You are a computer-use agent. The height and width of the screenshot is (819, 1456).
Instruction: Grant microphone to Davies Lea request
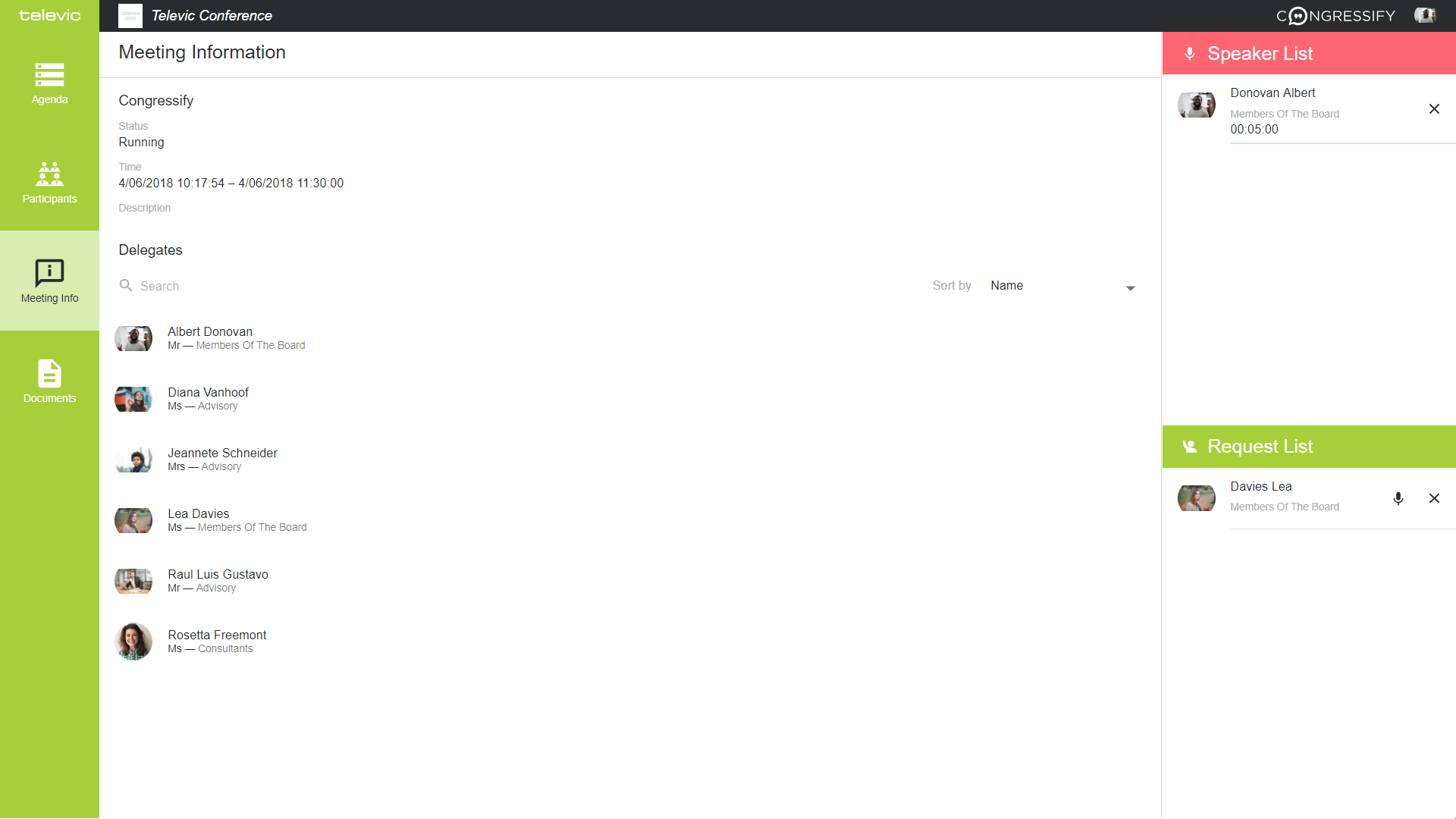pos(1398,498)
